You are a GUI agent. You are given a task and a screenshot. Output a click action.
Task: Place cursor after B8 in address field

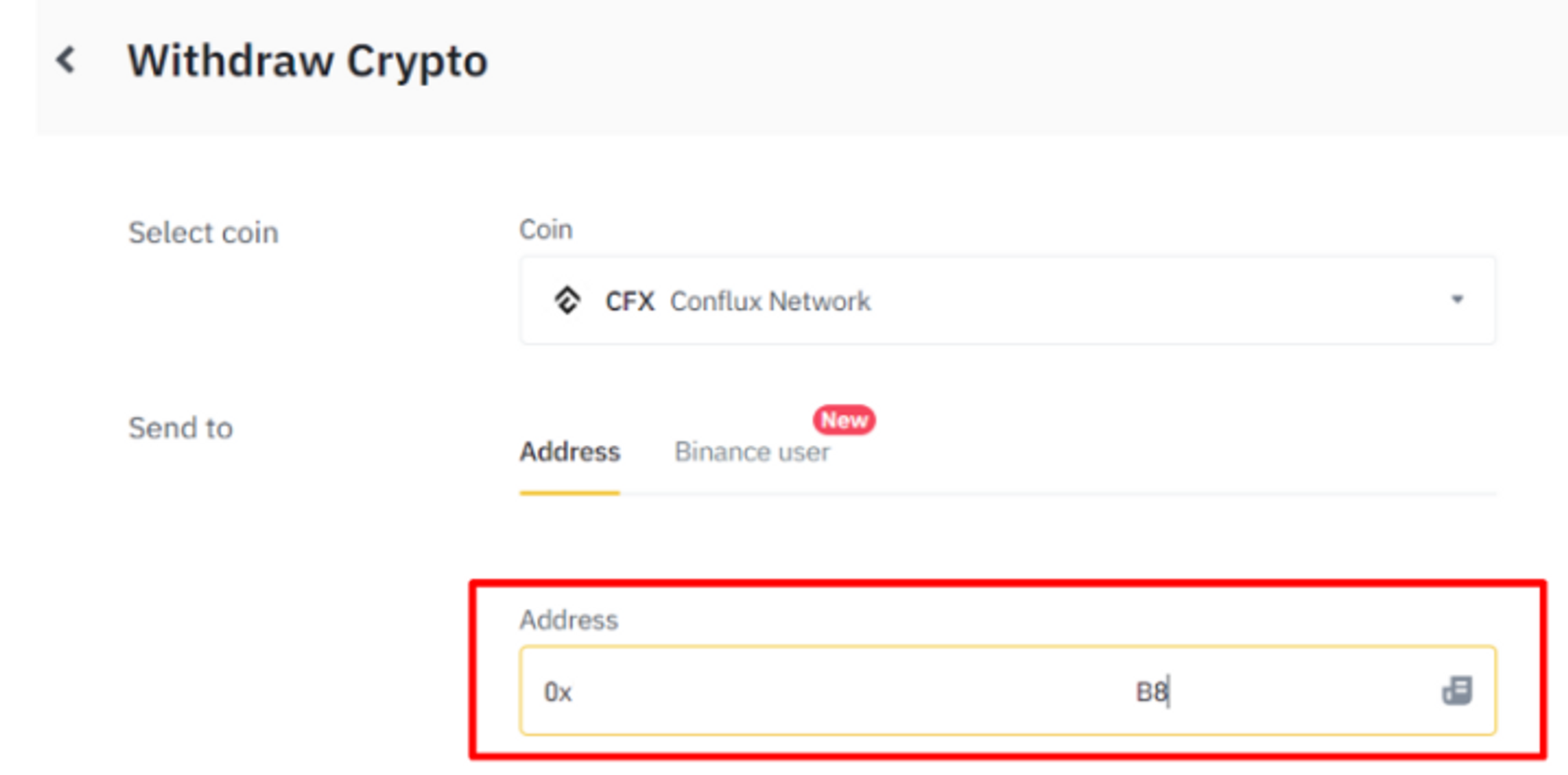click(x=1170, y=692)
